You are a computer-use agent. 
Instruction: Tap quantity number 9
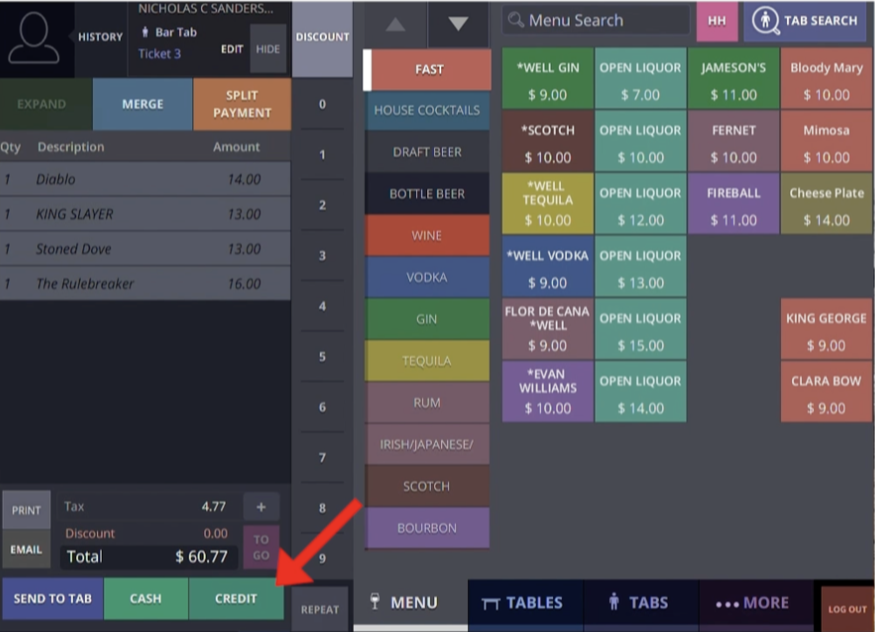(323, 559)
